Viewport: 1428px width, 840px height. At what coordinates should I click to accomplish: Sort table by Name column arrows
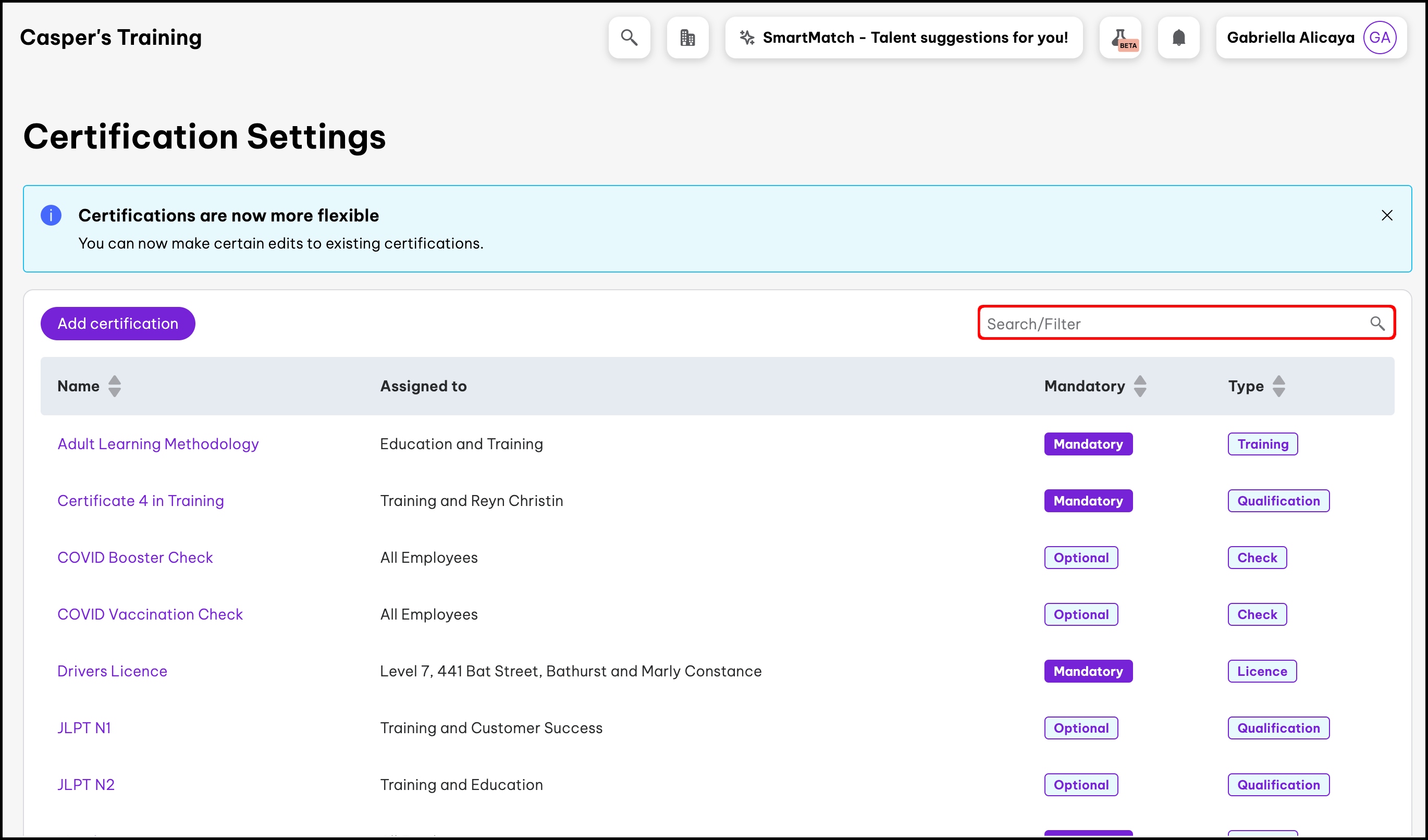tap(115, 386)
